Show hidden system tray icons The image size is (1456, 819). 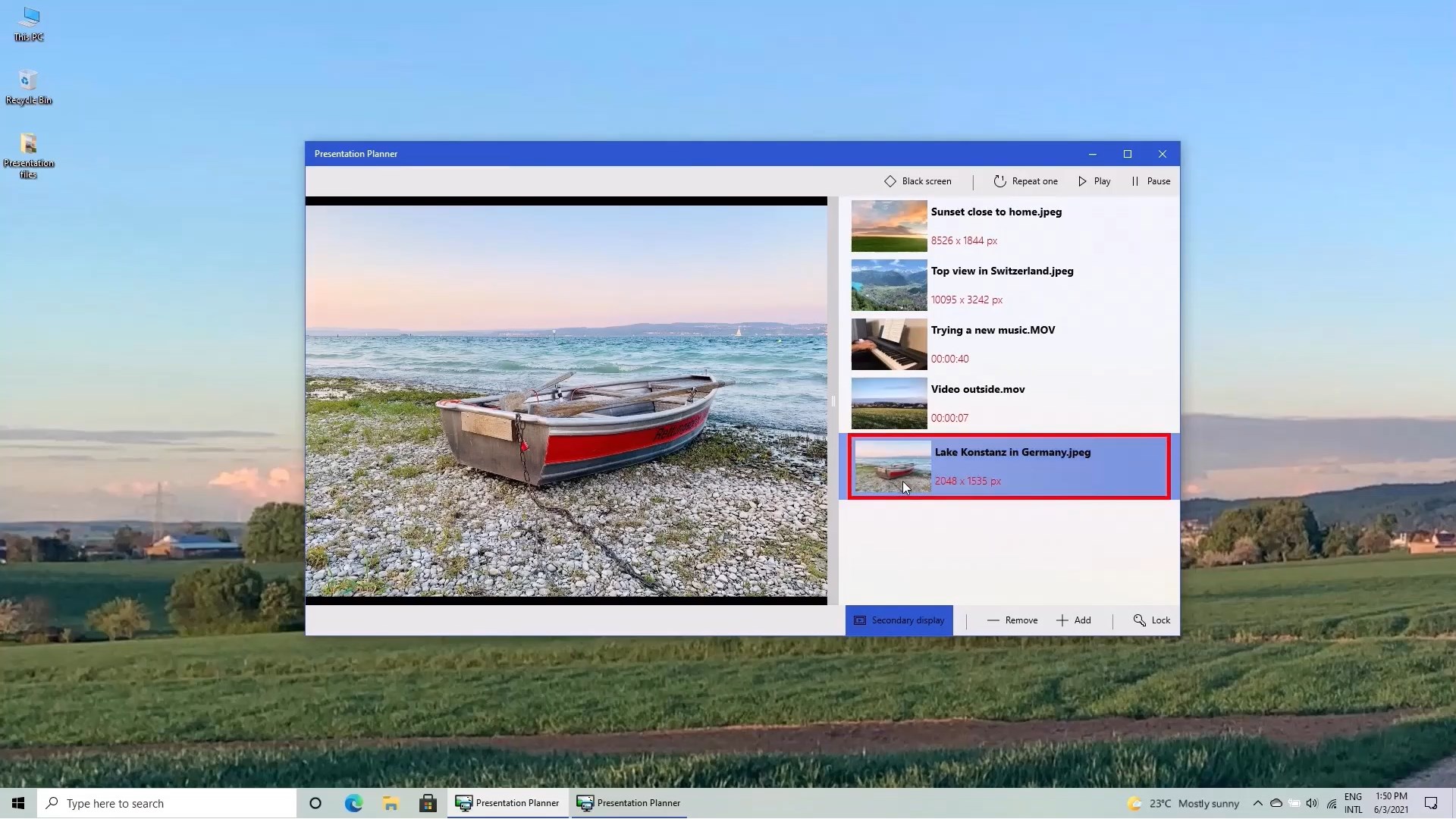(1257, 803)
